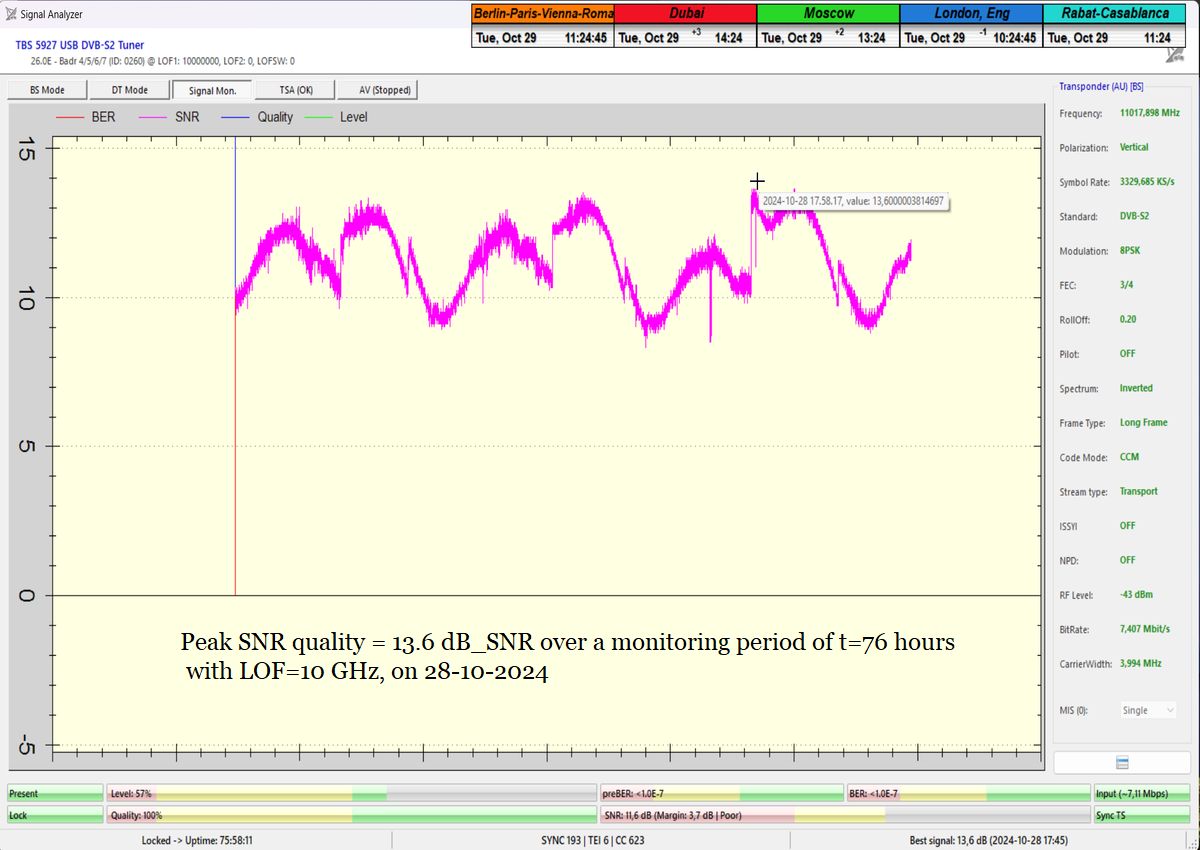Switch to DT Mode tab

click(130, 90)
